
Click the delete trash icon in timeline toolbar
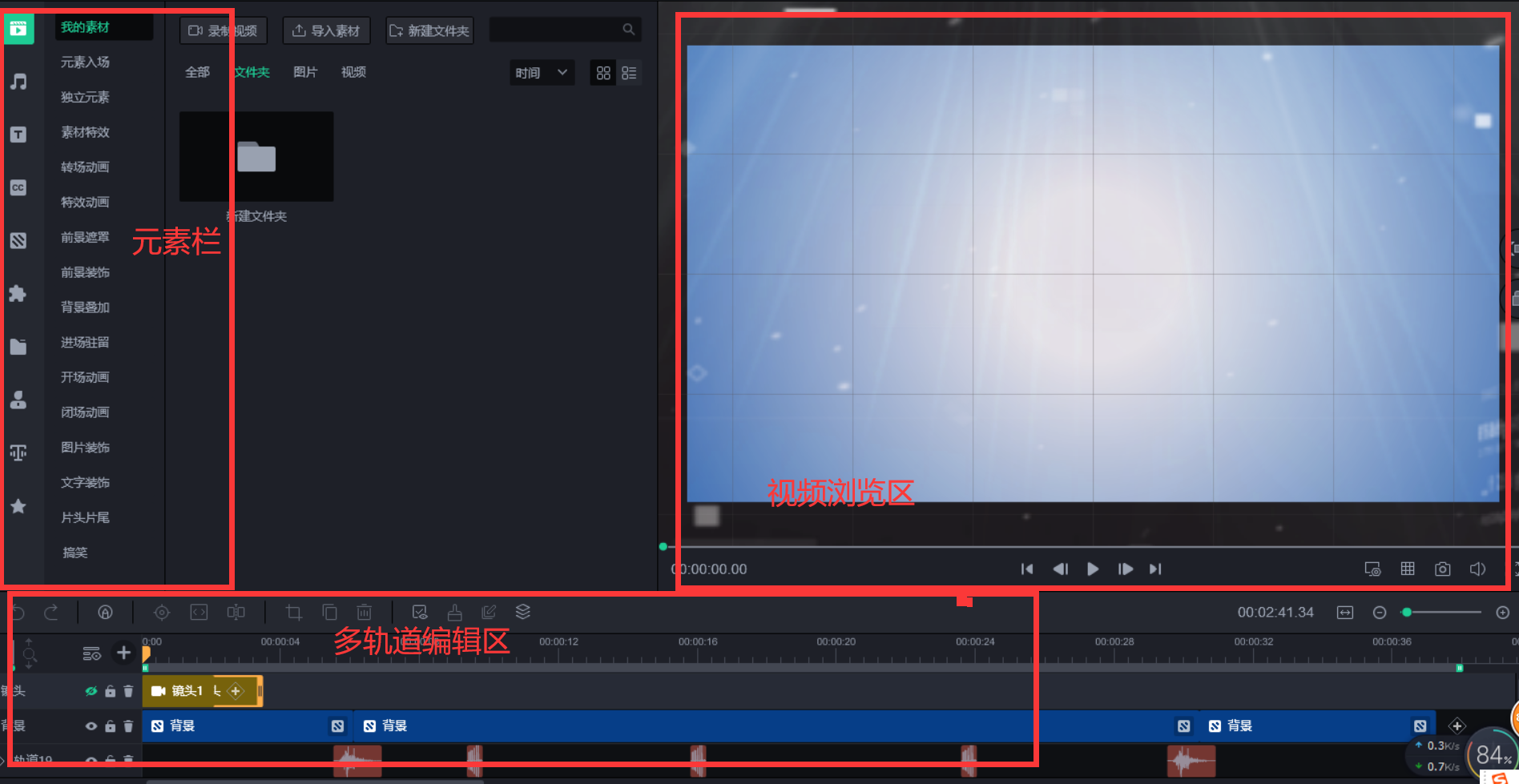coord(364,613)
